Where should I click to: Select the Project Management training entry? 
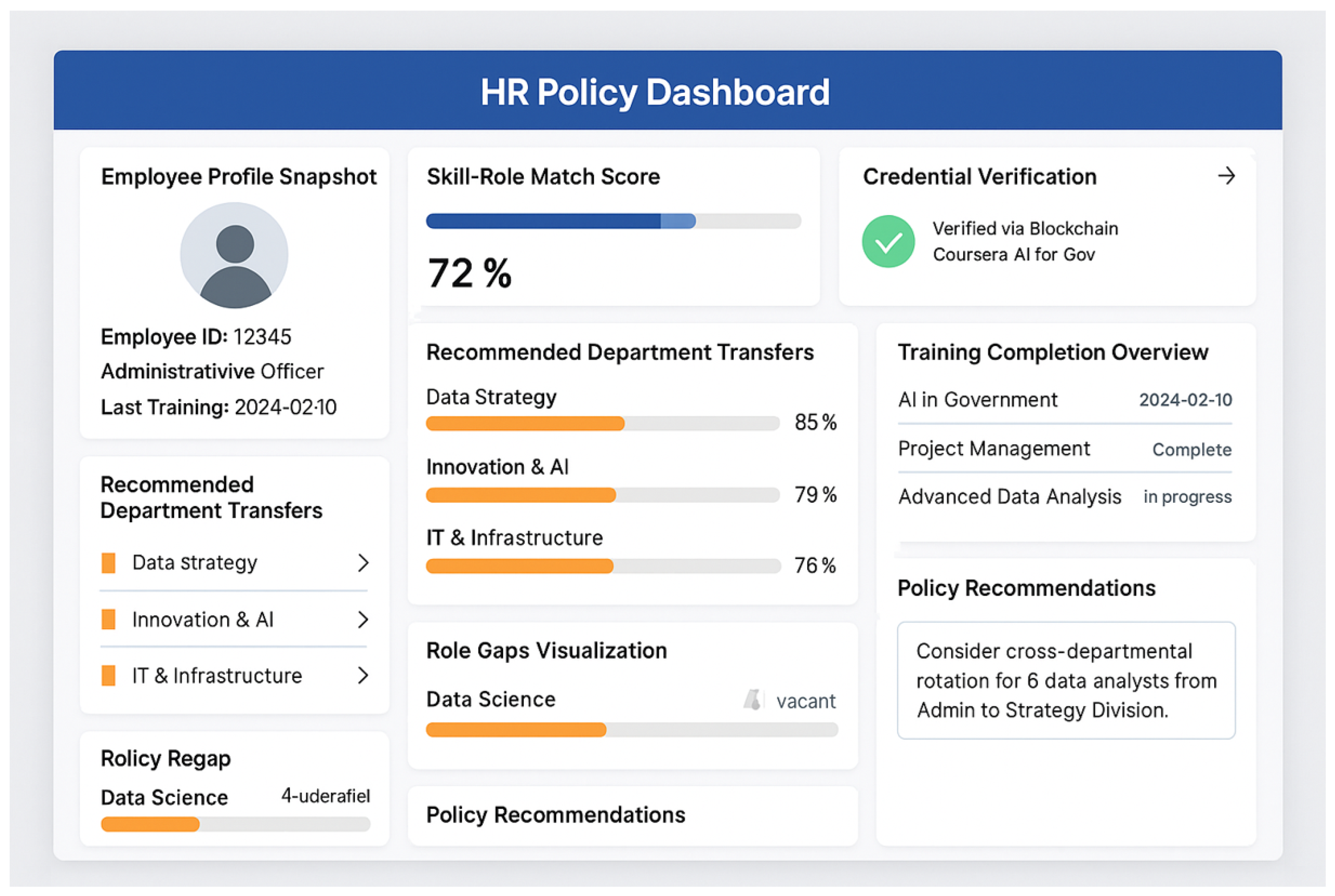point(1064,449)
